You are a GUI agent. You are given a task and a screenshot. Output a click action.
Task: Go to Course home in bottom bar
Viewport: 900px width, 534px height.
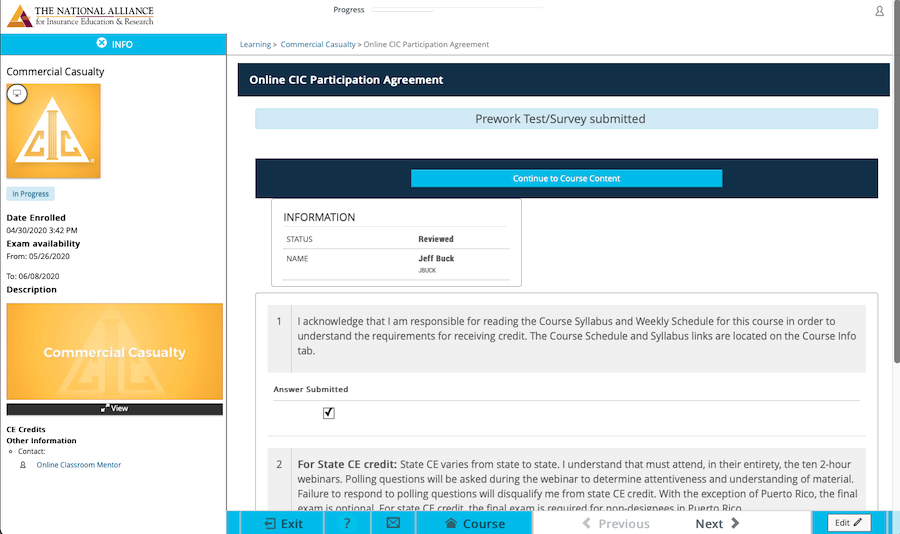[474, 523]
